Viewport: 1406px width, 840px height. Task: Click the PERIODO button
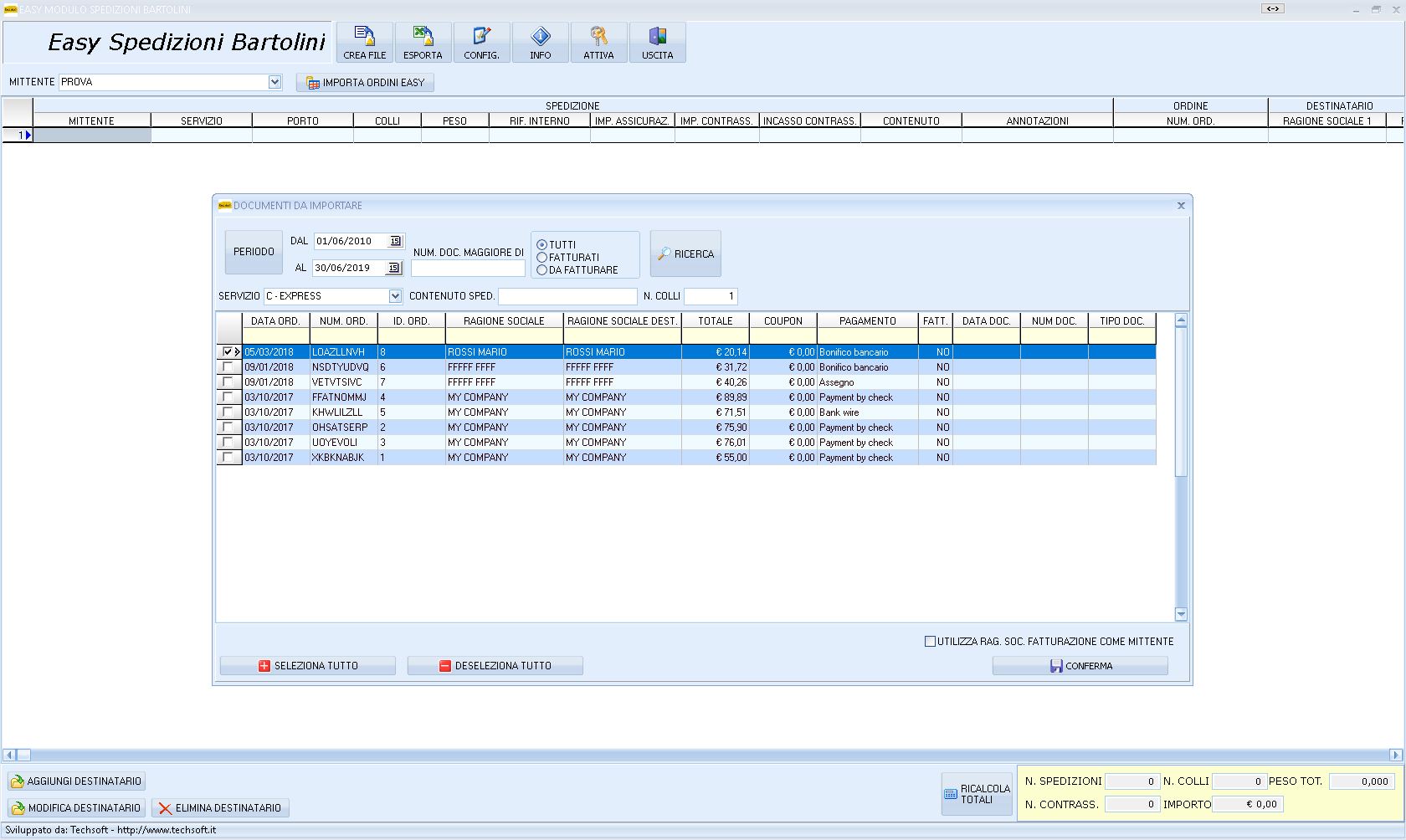coord(254,252)
